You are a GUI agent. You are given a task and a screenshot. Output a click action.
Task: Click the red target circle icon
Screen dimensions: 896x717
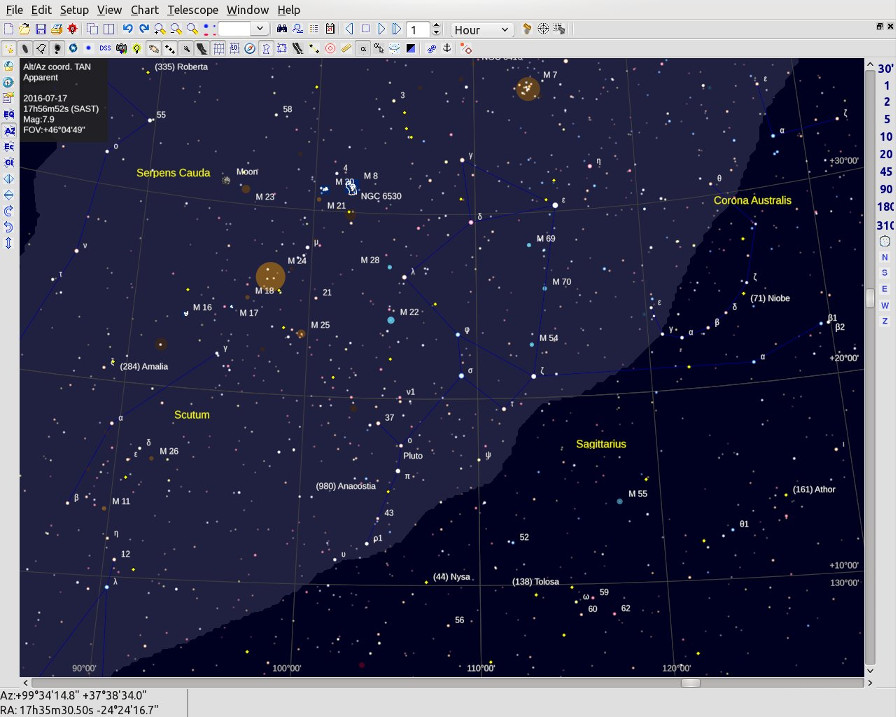(330, 49)
